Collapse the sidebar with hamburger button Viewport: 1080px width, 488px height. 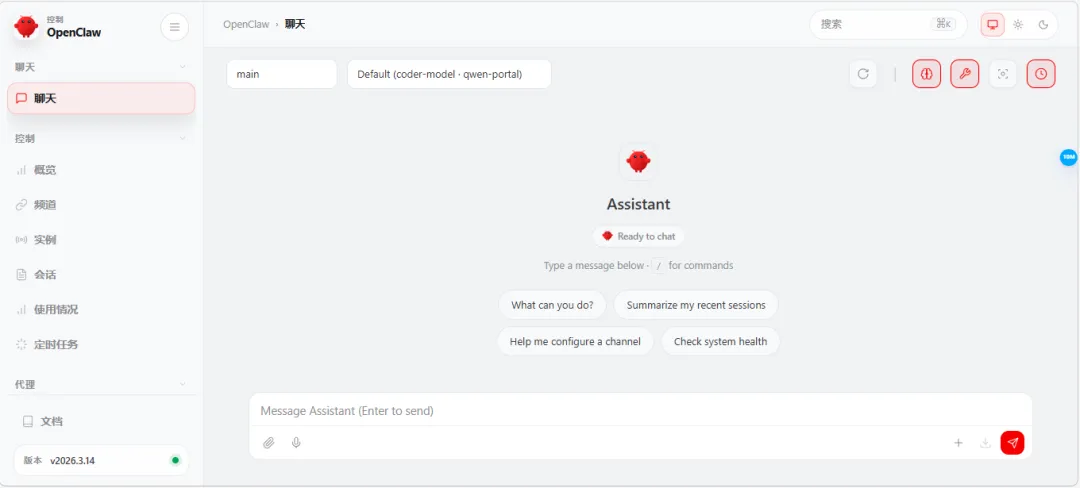point(174,28)
